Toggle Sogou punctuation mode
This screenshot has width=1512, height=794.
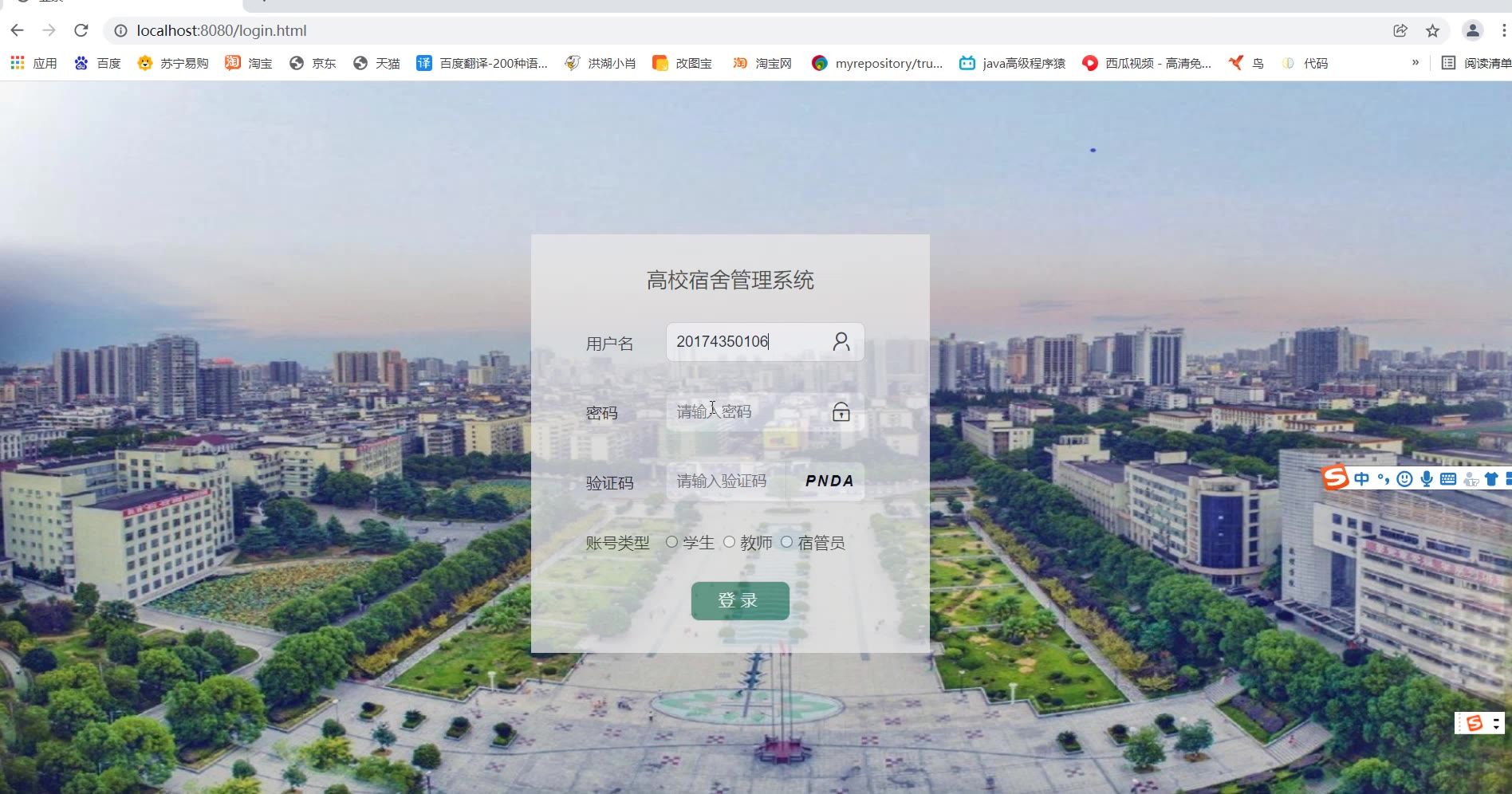point(1384,479)
